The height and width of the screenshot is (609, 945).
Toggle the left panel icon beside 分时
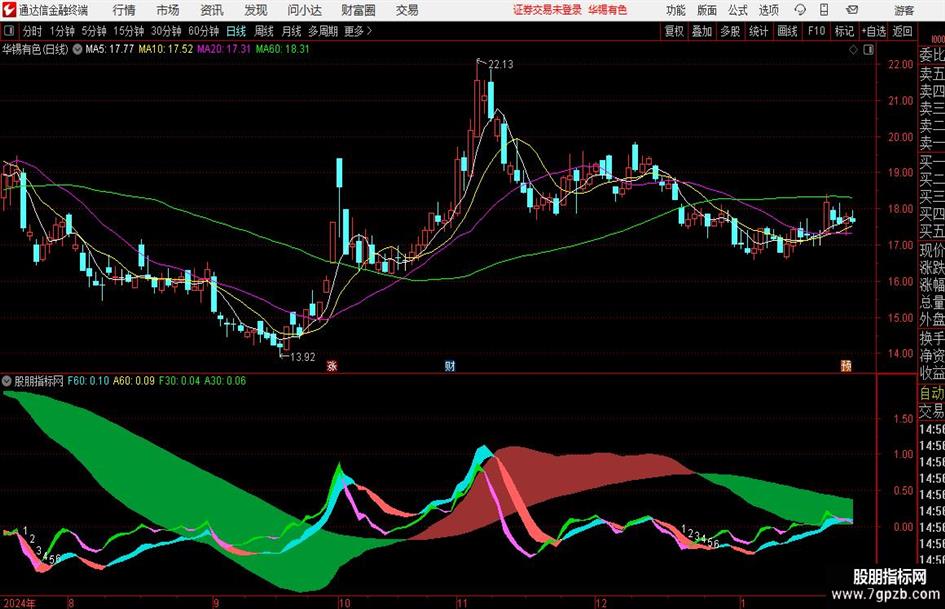[9, 31]
